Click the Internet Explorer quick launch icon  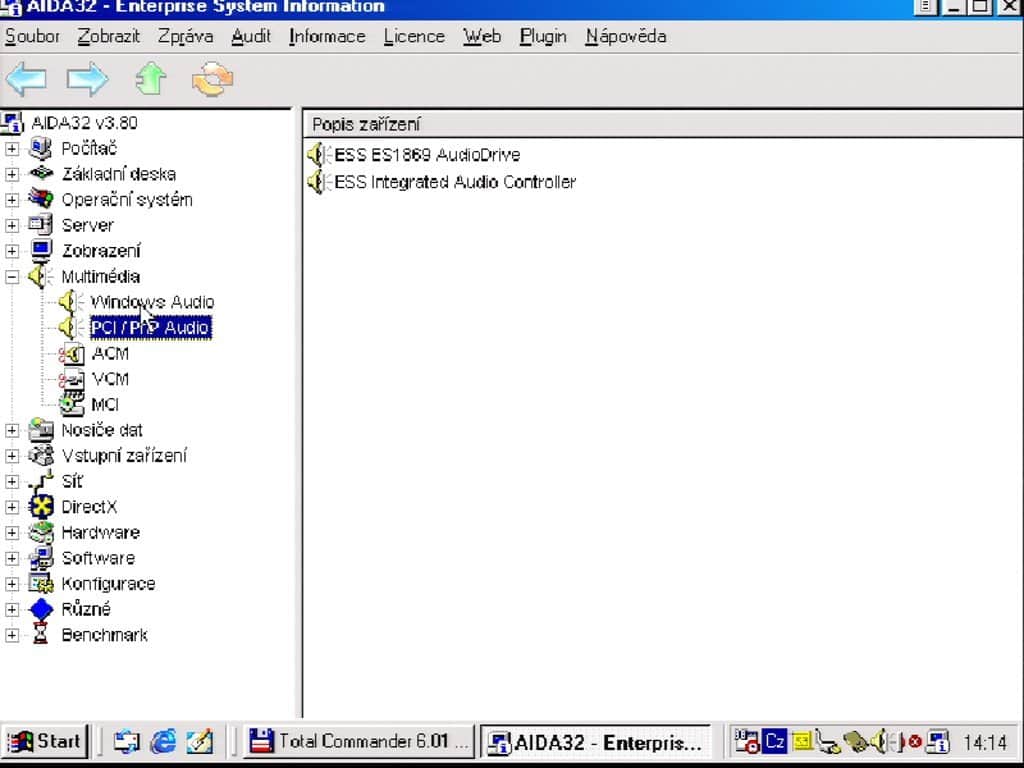163,741
